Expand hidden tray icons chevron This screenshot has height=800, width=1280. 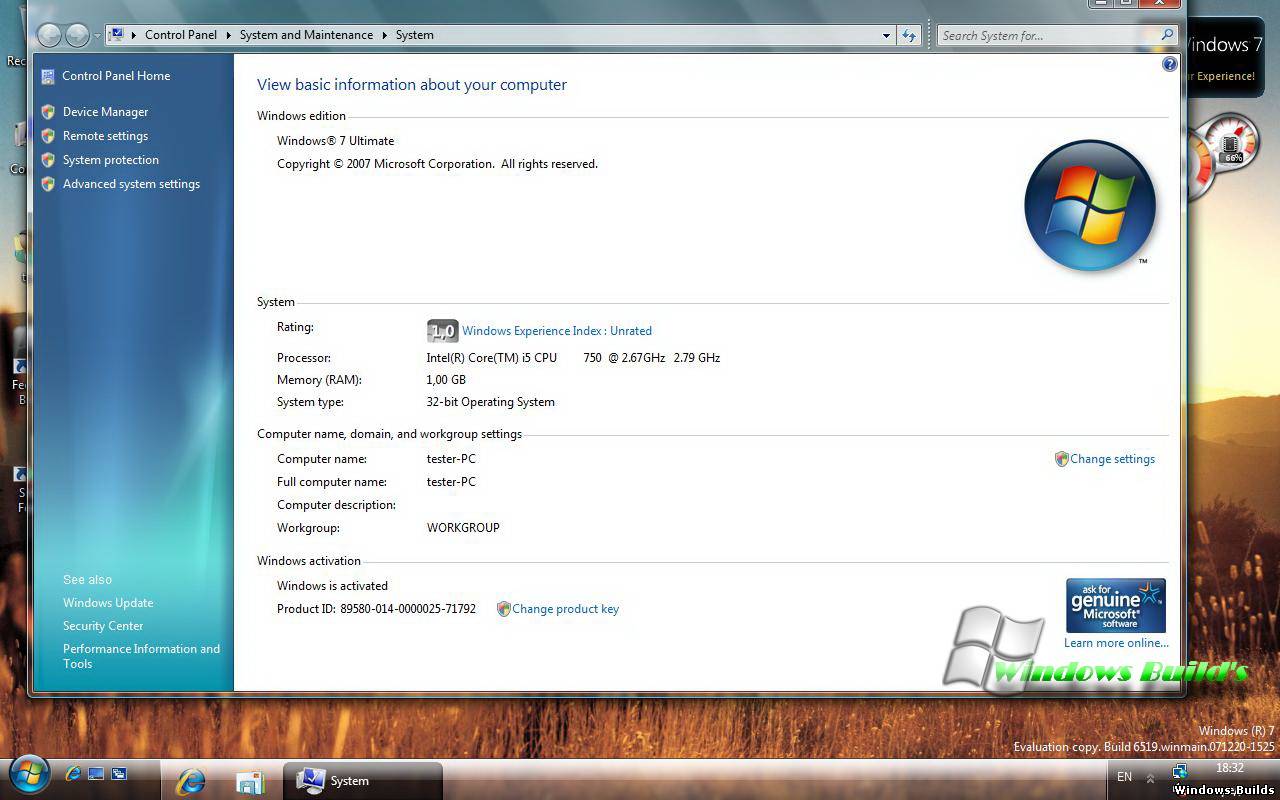click(1150, 778)
